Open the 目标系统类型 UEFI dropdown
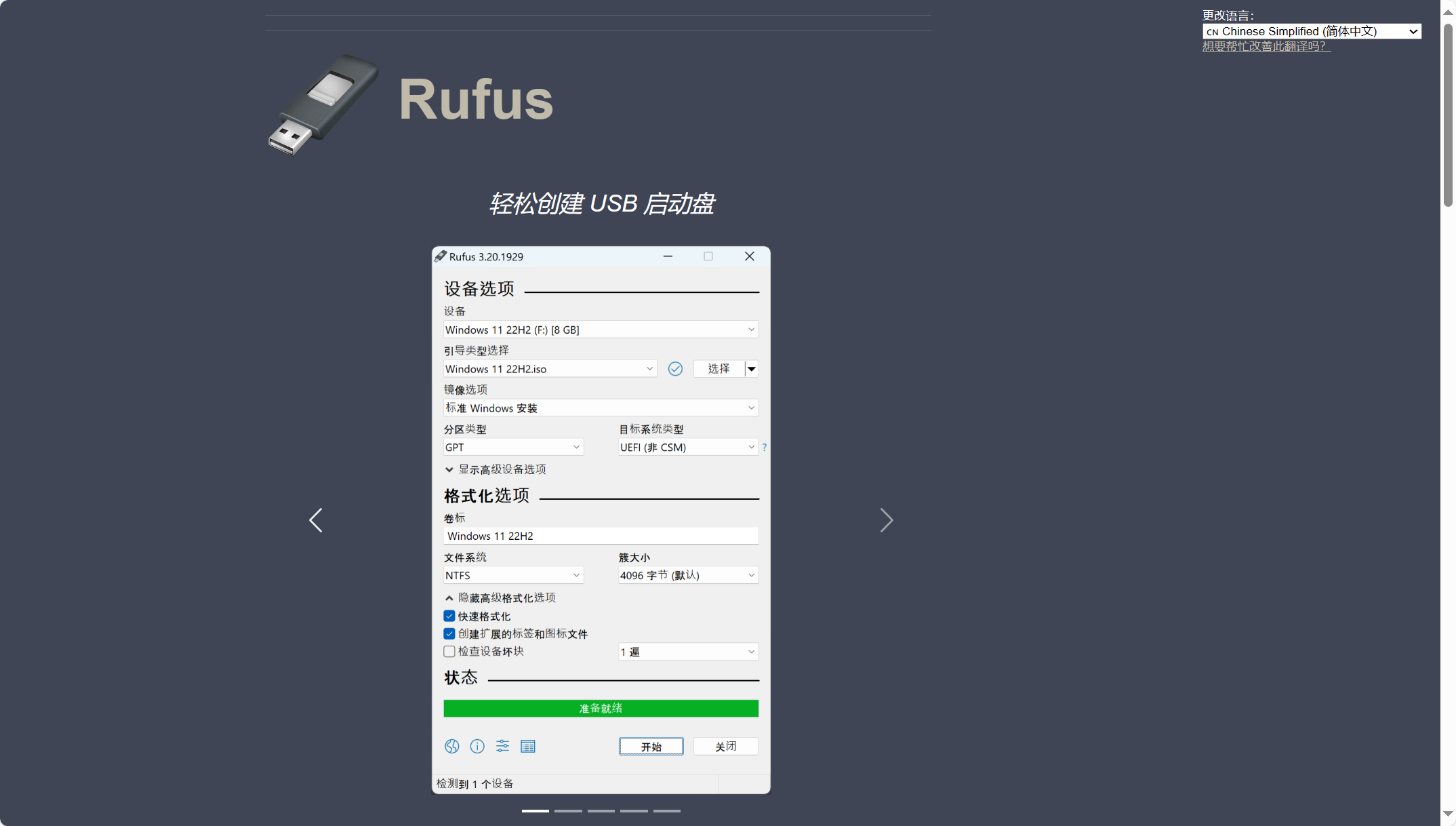The width and height of the screenshot is (1456, 826). point(688,447)
